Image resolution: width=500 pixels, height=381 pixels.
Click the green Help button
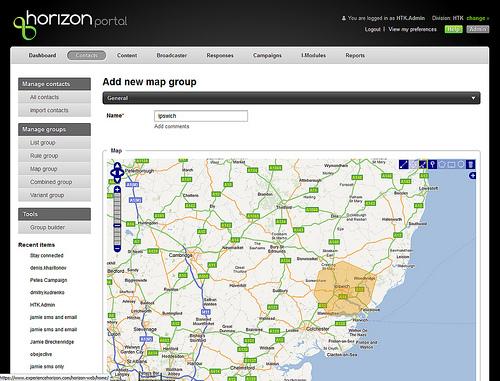point(454,29)
